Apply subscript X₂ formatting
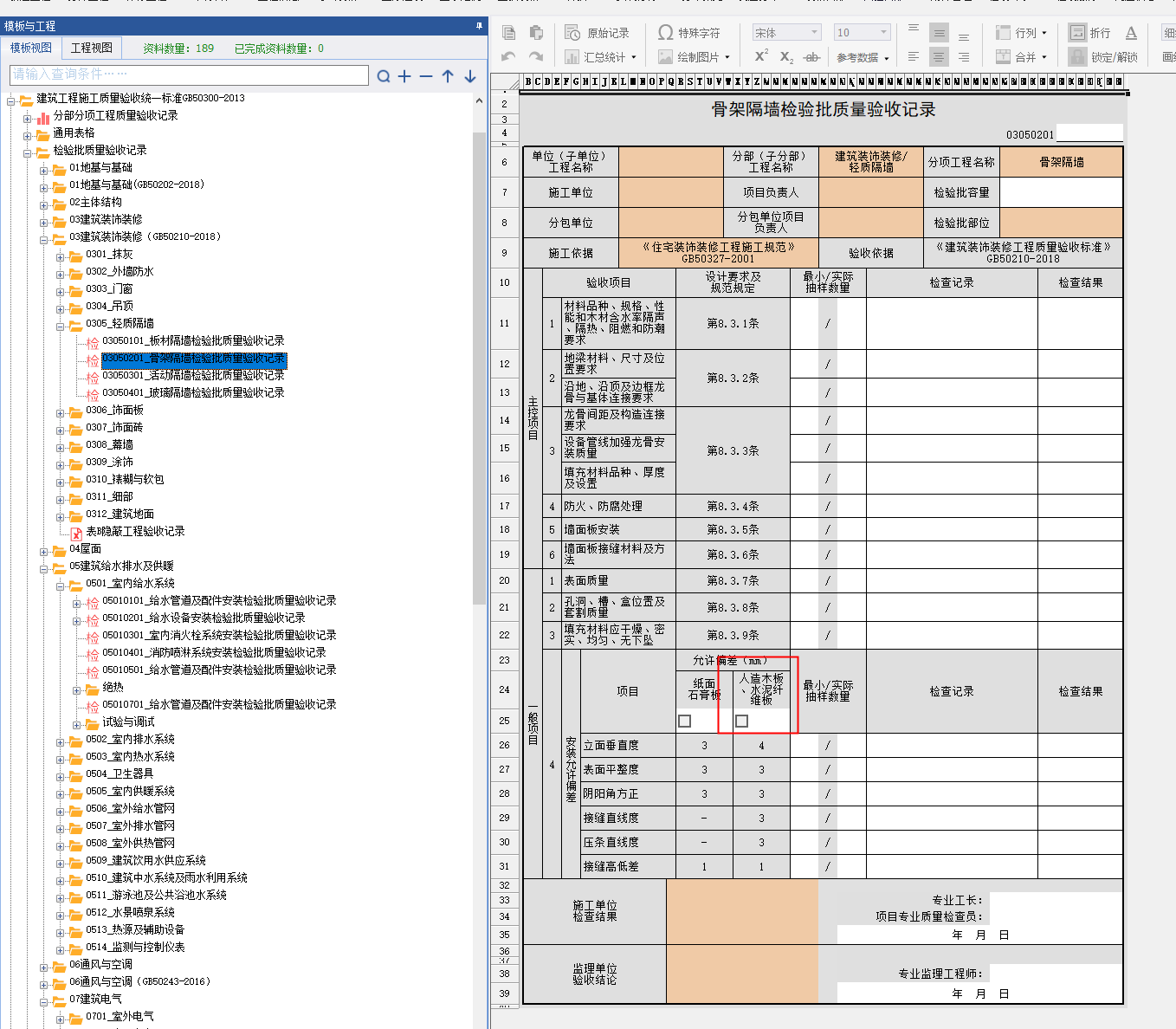This screenshot has width=1176, height=1029. tap(786, 57)
